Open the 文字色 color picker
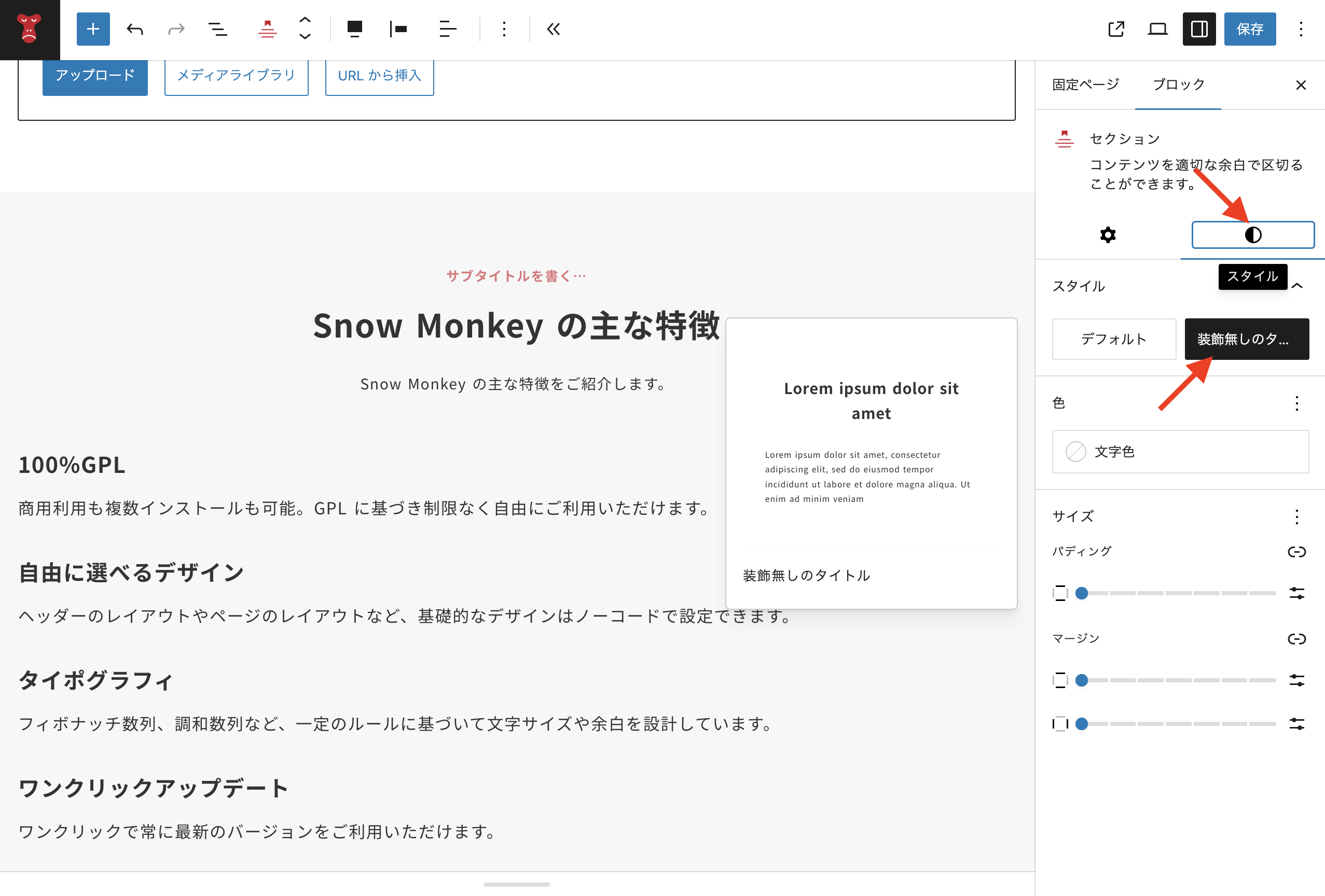This screenshot has height=896, width=1325. [1180, 452]
